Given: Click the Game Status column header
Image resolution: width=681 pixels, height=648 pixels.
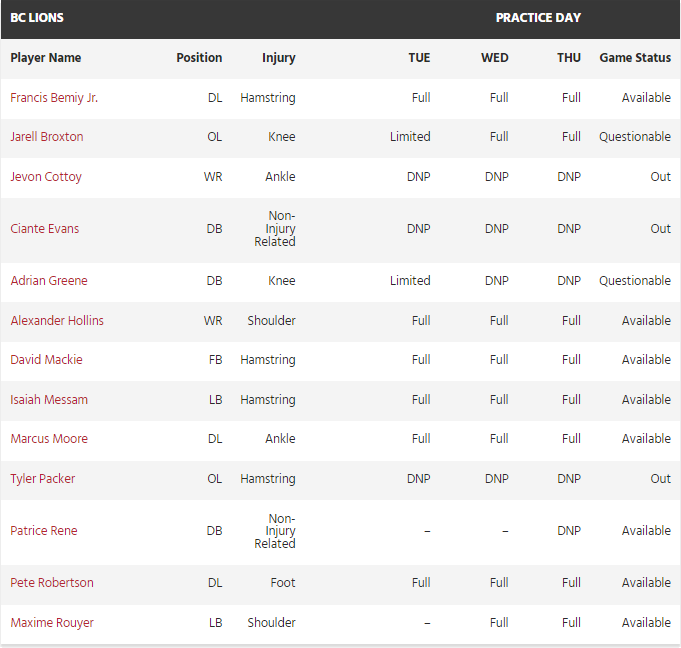Looking at the screenshot, I should coord(635,58).
